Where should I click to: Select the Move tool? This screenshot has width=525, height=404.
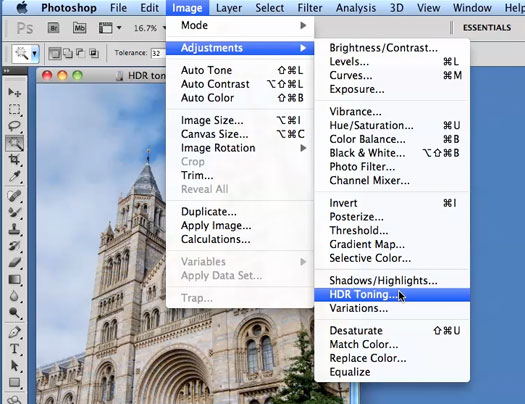[x=14, y=92]
